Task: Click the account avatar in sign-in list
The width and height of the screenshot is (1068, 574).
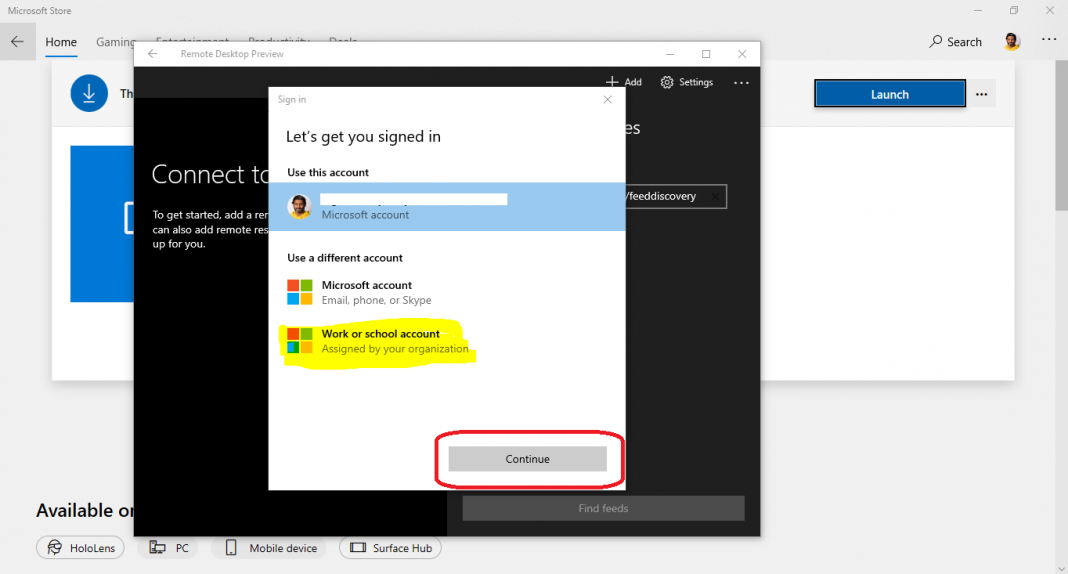Action: coord(300,206)
